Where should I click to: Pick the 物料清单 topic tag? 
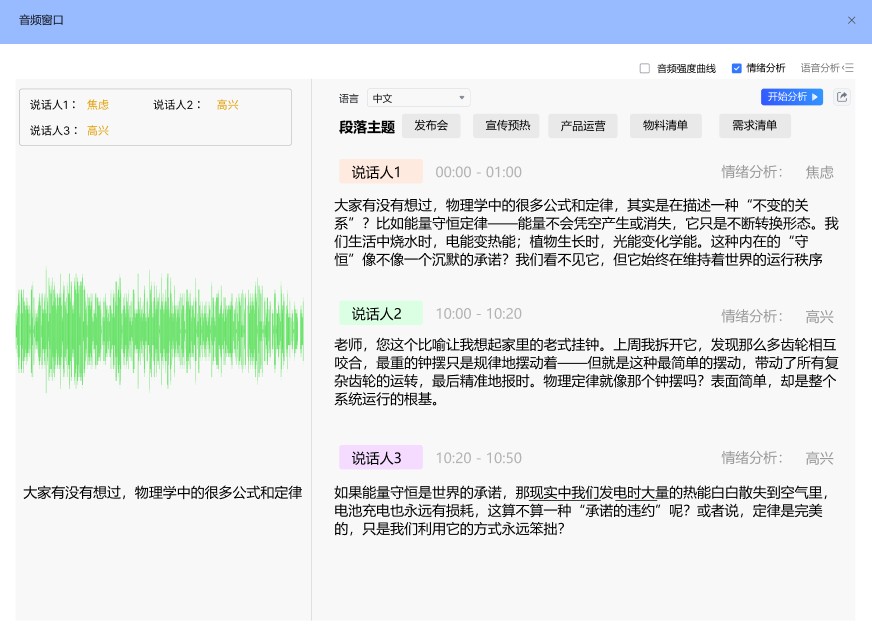pyautogui.click(x=665, y=126)
